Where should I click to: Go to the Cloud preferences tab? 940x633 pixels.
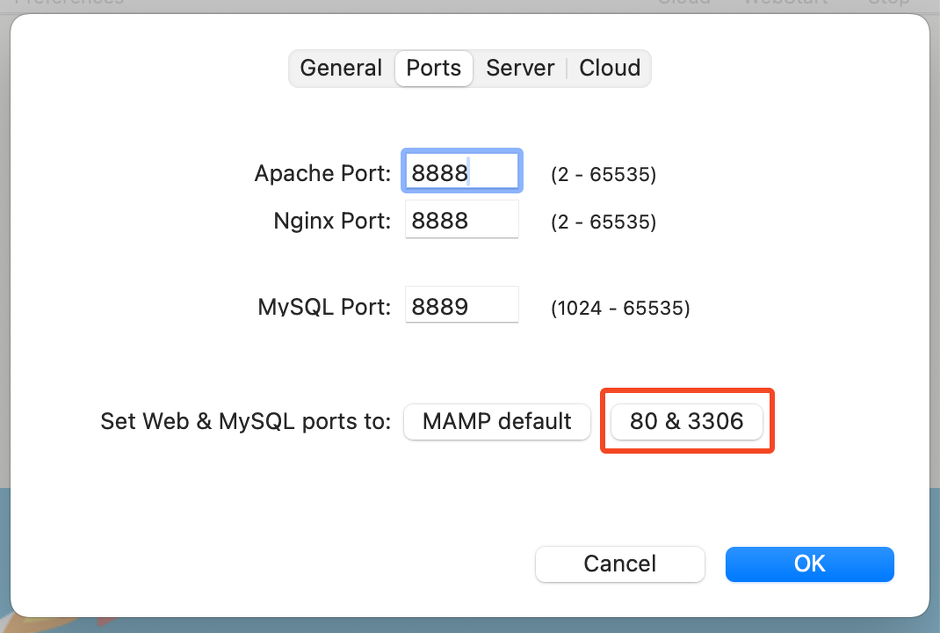click(x=610, y=68)
